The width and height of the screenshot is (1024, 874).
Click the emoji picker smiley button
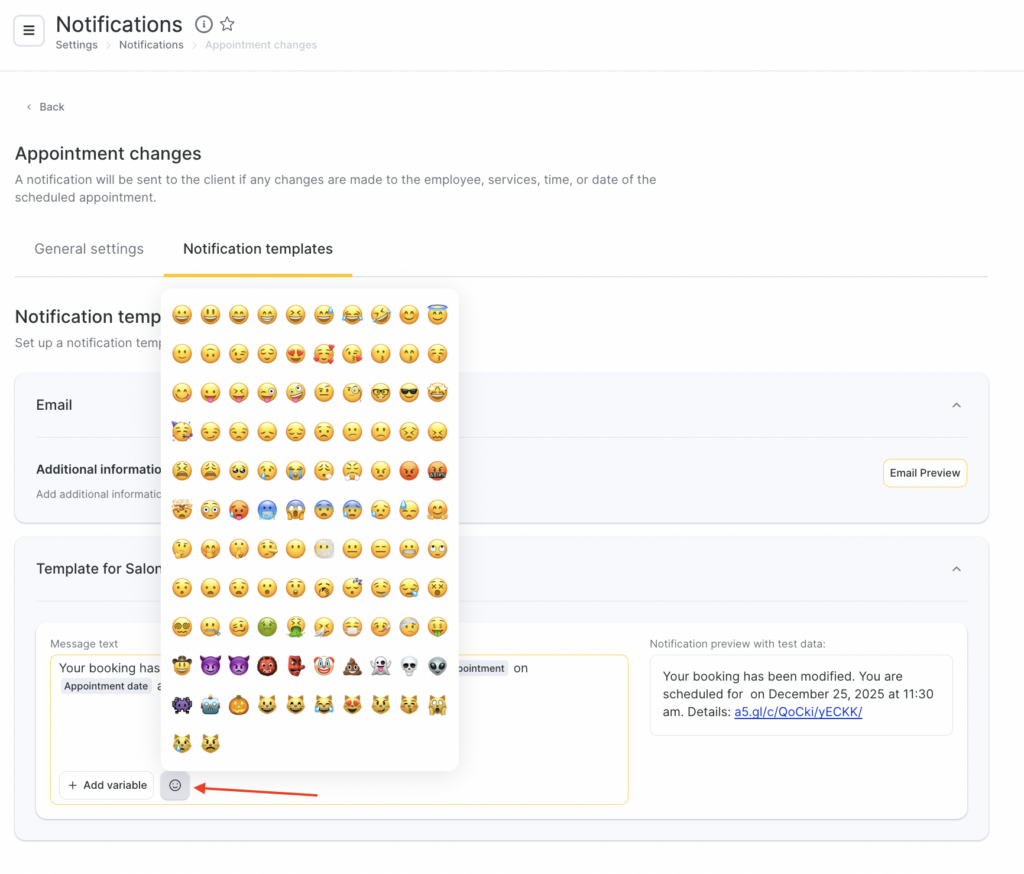175,785
